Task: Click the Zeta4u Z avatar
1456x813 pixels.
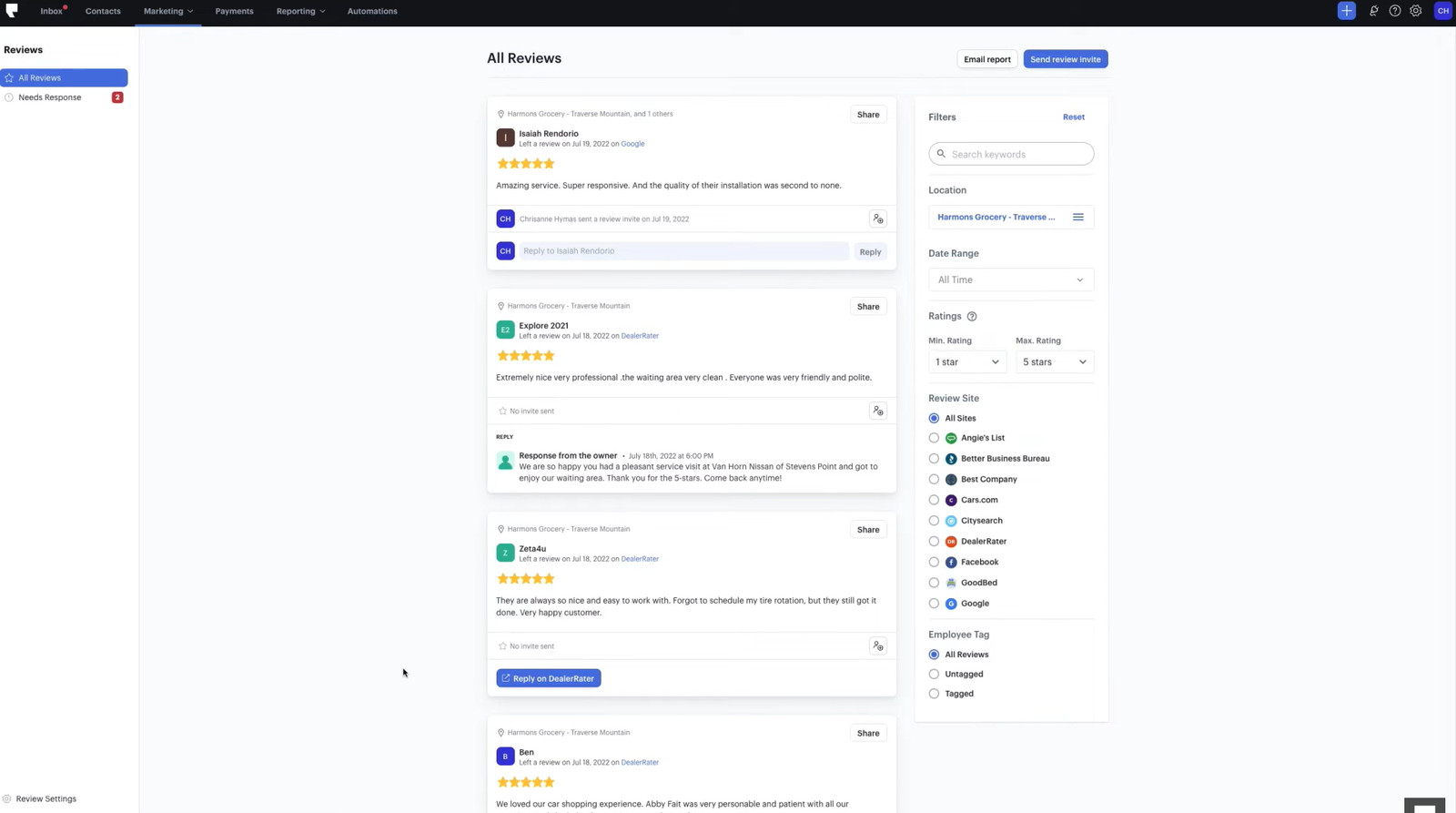Action: [x=505, y=553]
